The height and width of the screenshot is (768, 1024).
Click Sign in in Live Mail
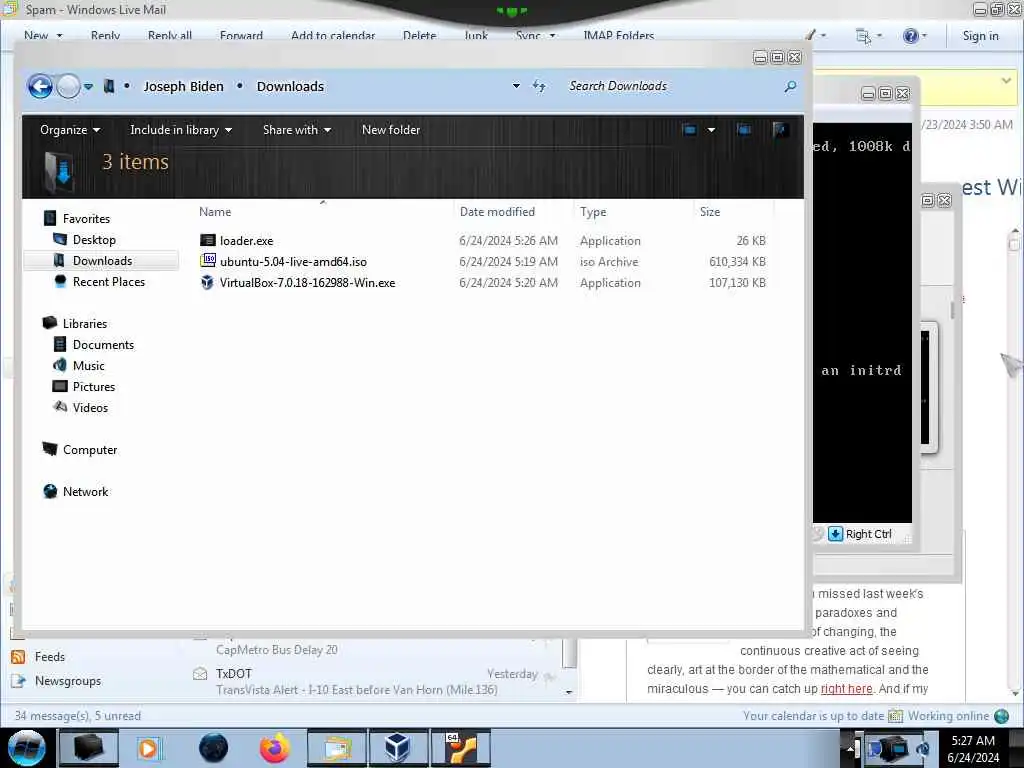click(980, 36)
